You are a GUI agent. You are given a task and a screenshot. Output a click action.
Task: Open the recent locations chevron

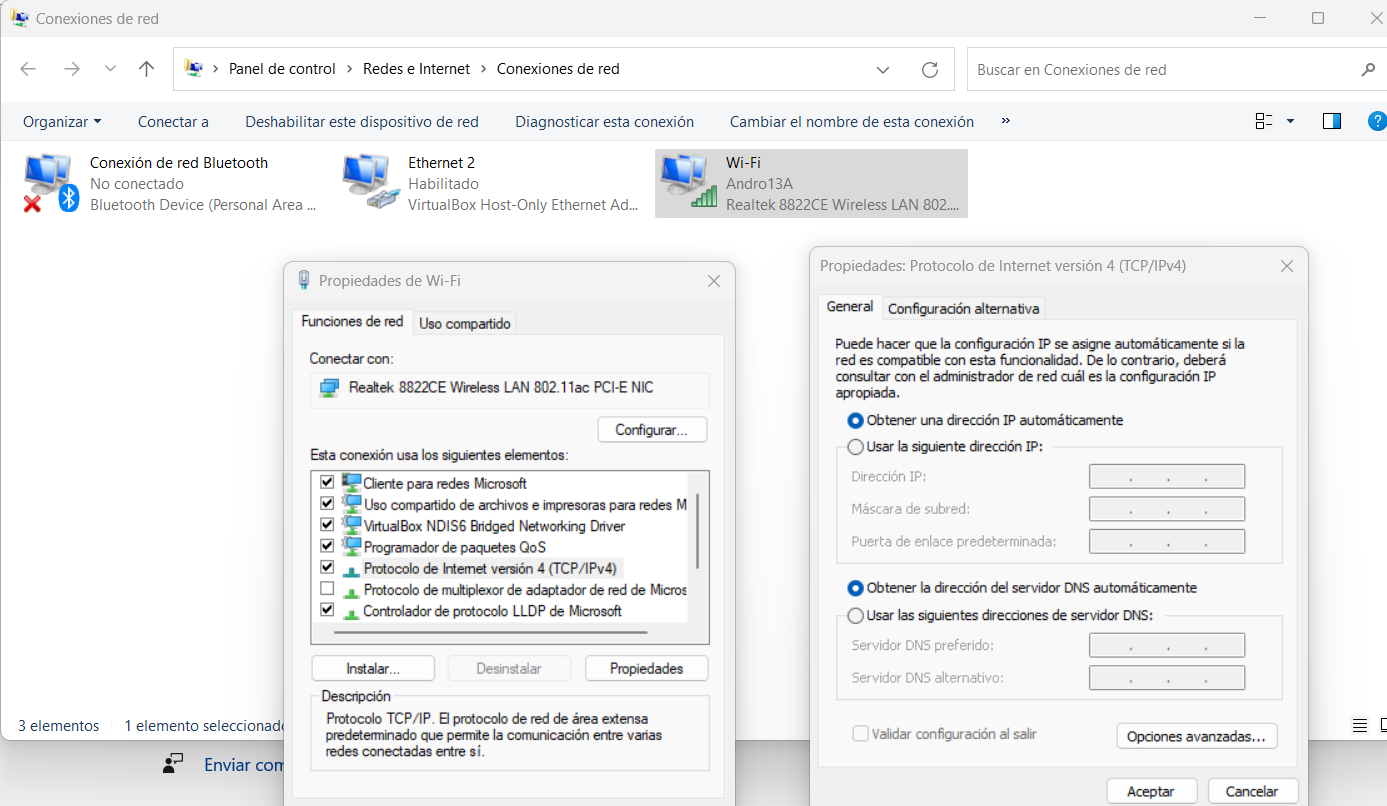pos(110,69)
